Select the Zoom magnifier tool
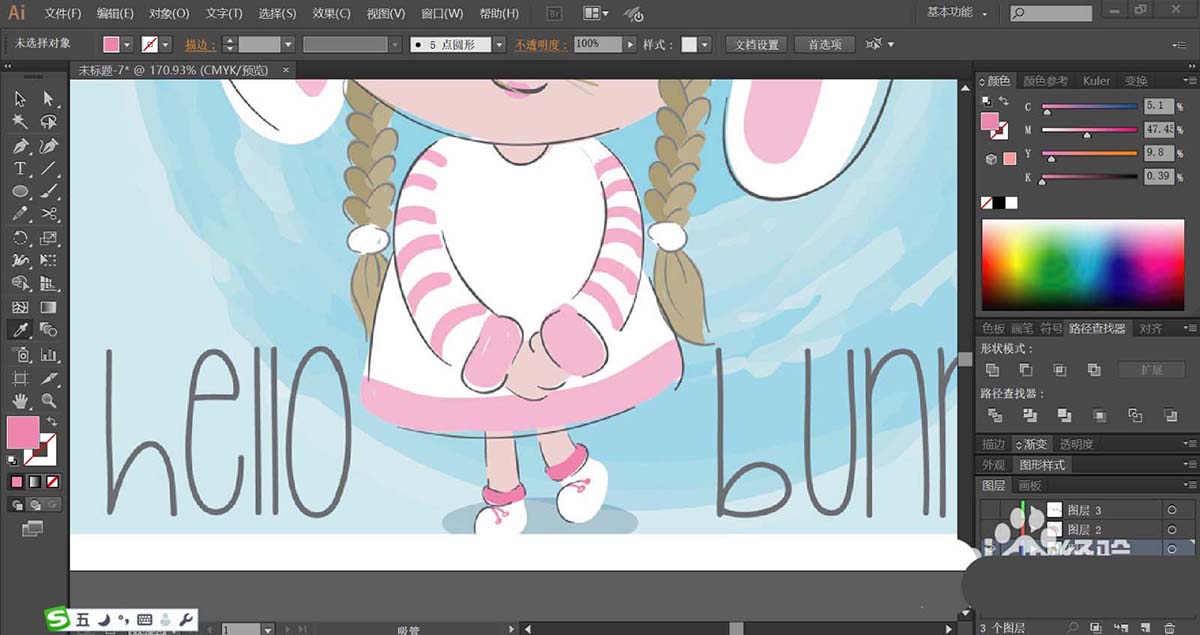The image size is (1200, 635). (49, 401)
